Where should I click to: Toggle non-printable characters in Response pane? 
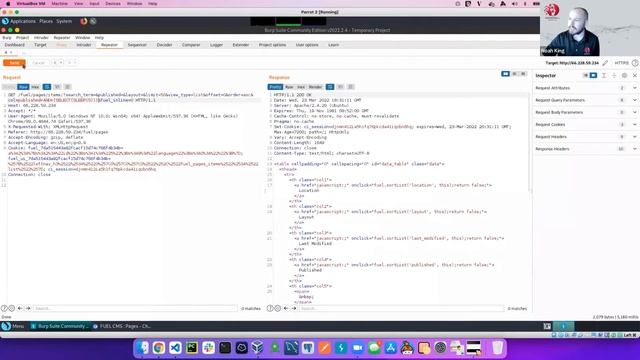[340, 87]
